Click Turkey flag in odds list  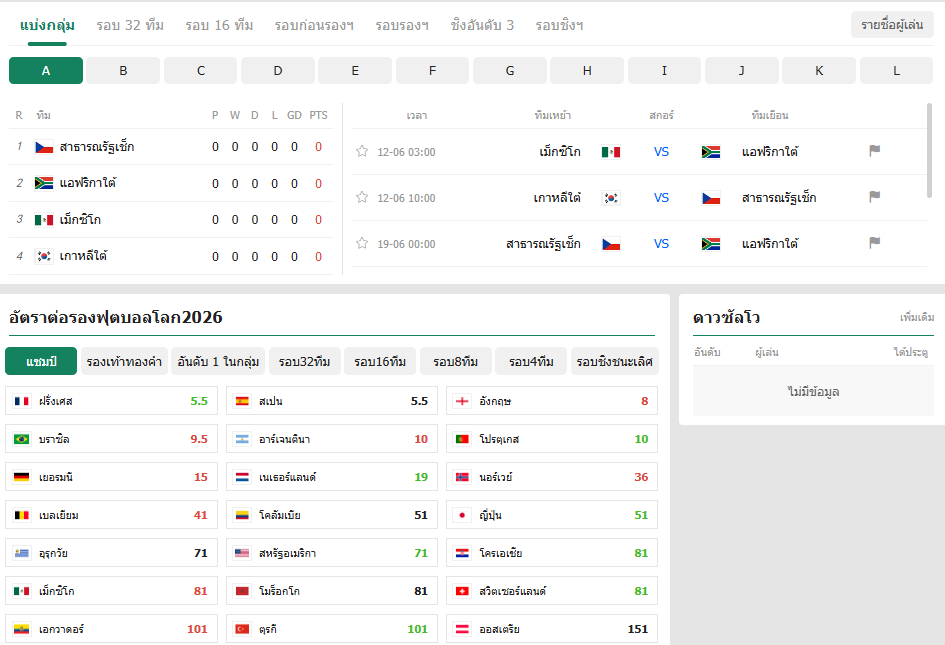coord(242,629)
